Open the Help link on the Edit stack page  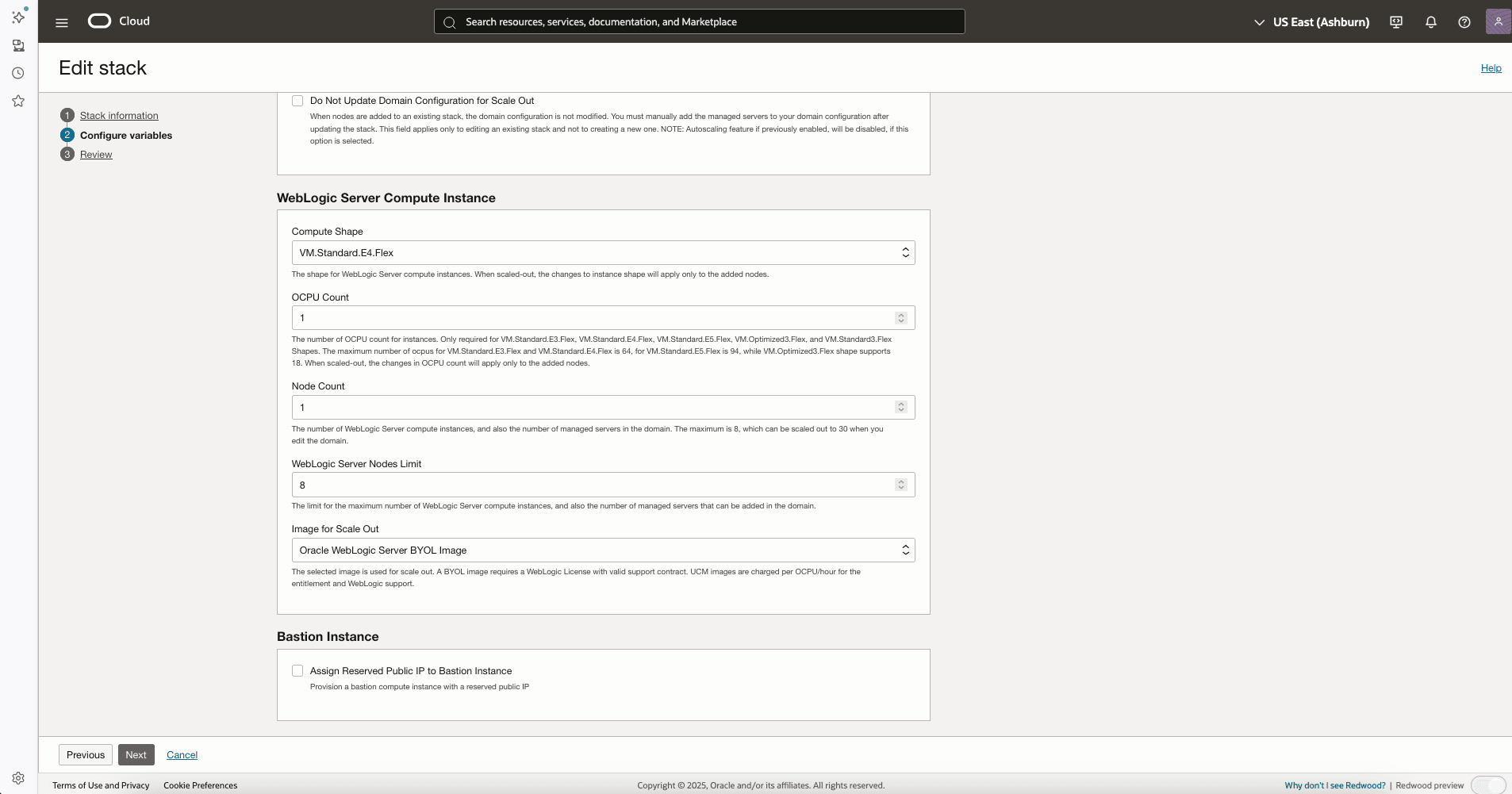click(1491, 68)
